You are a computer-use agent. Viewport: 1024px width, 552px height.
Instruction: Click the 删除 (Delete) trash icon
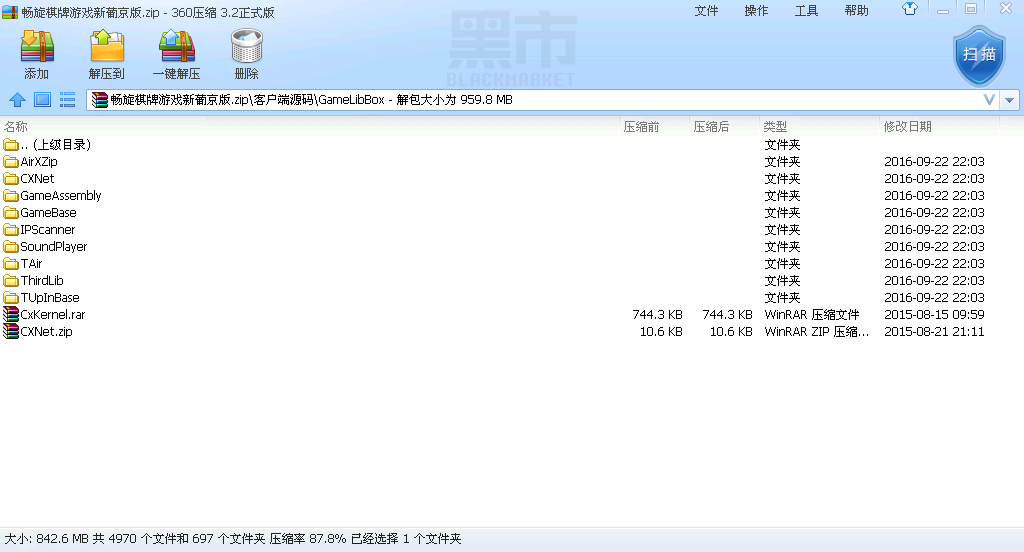pos(246,46)
